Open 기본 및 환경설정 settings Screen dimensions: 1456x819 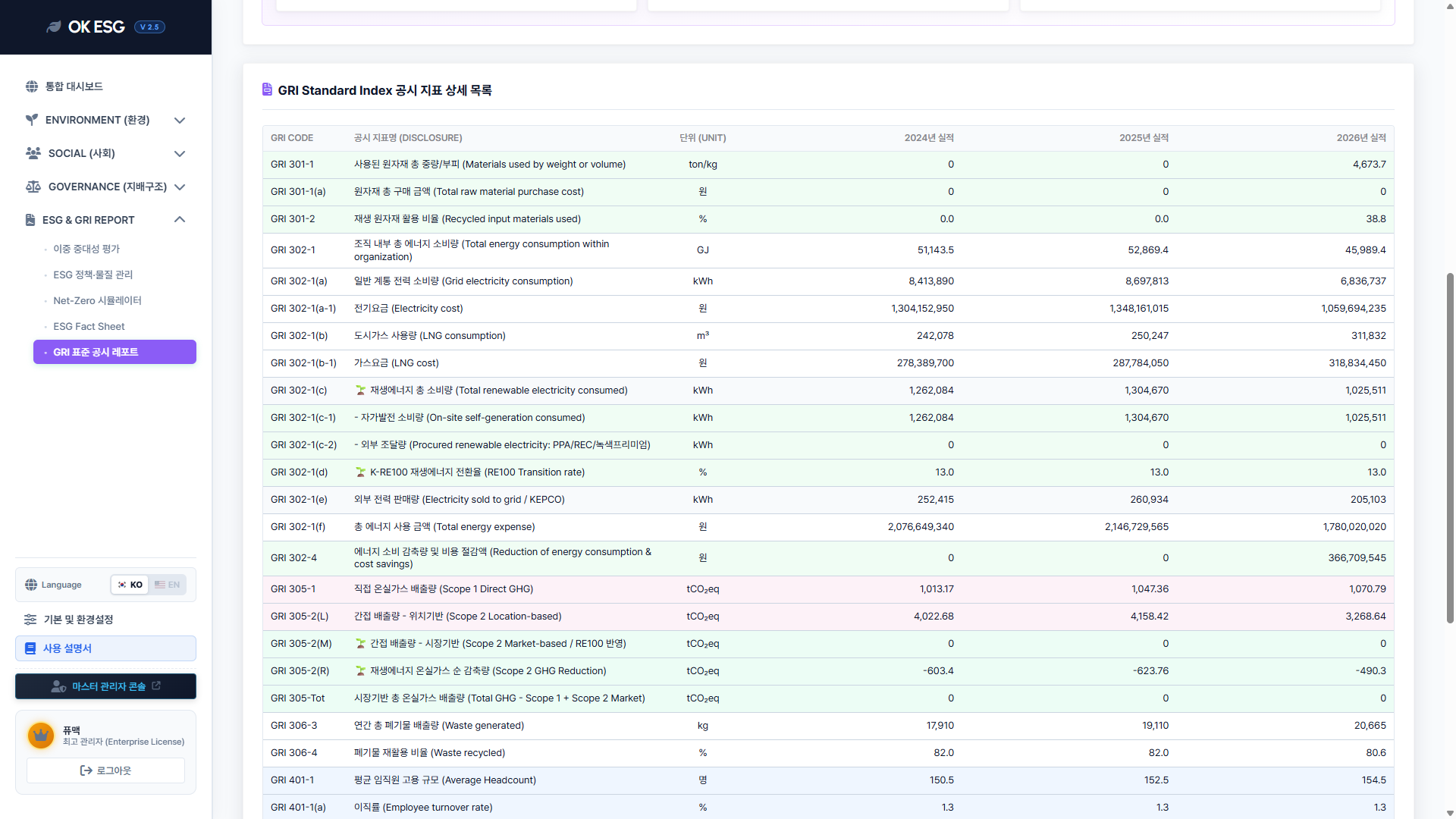tap(105, 620)
